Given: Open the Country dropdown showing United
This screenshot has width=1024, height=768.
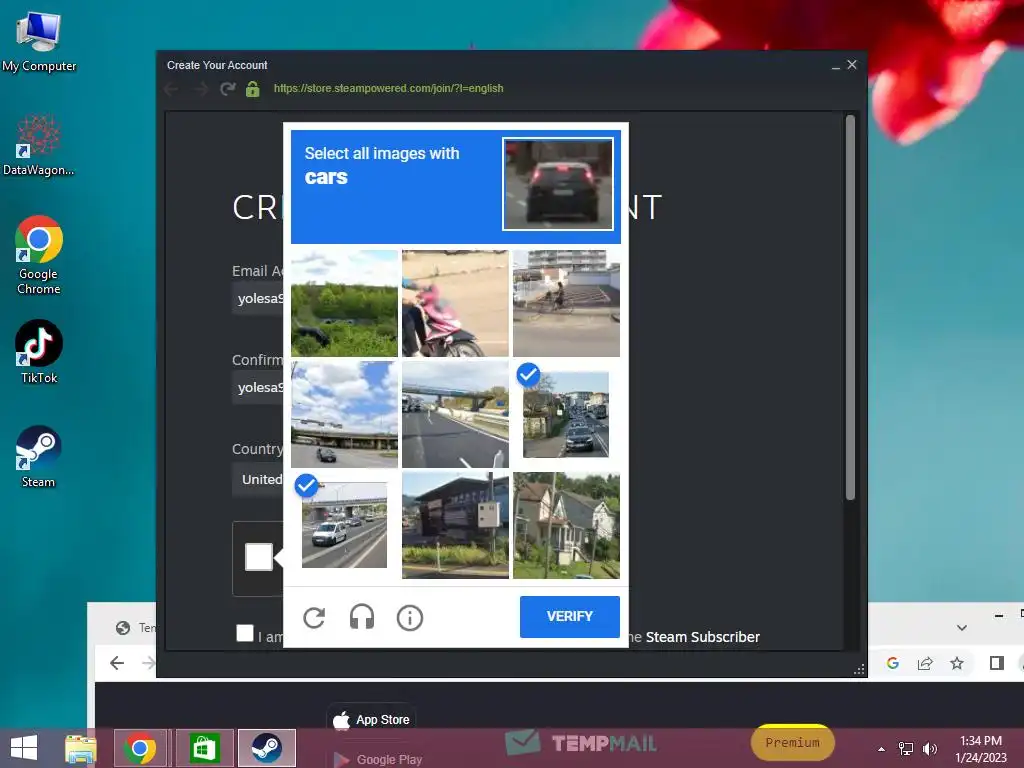Looking at the screenshot, I should point(258,479).
